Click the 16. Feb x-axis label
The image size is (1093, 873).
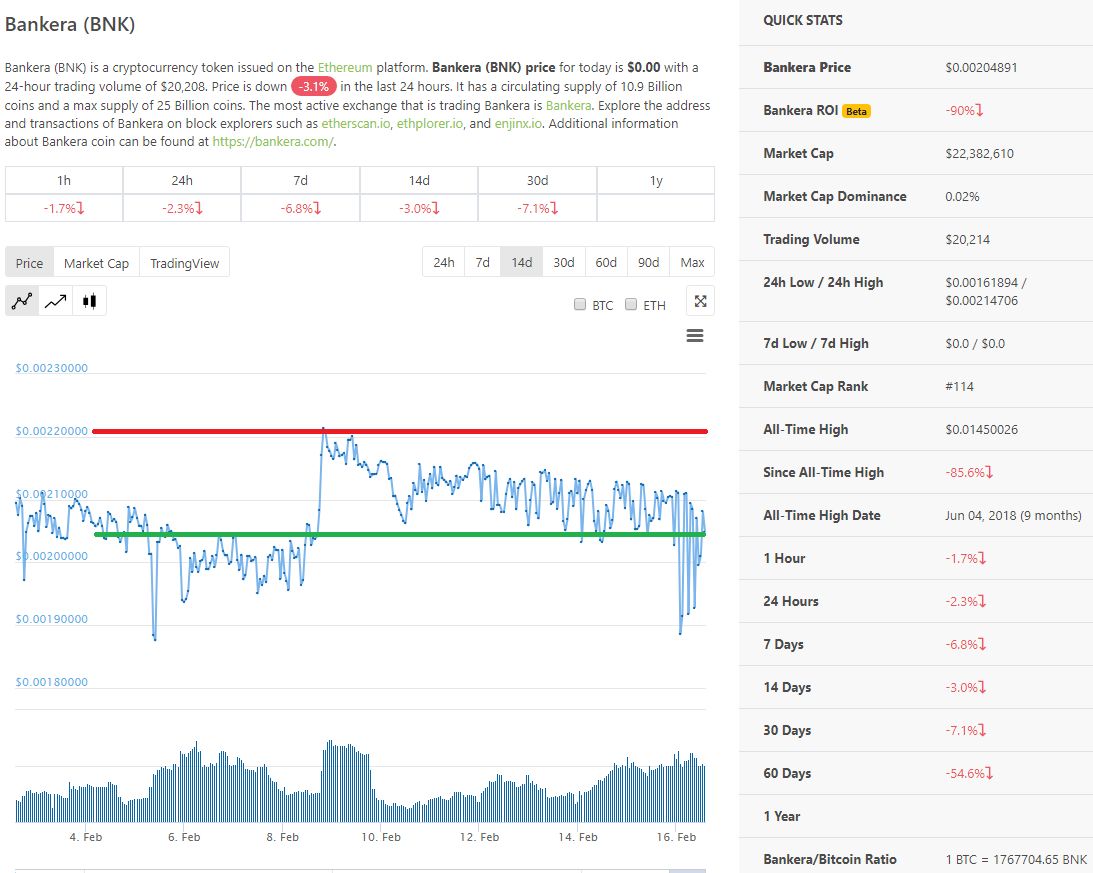676,837
